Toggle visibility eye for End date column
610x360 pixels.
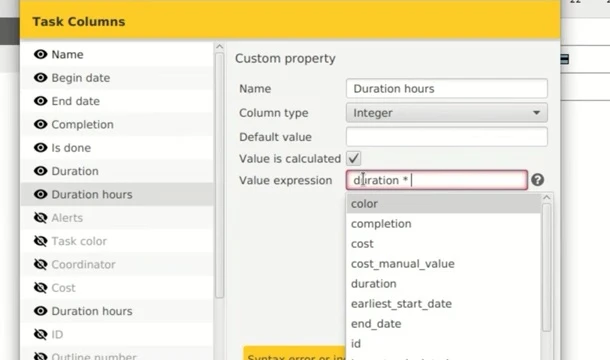coord(40,101)
